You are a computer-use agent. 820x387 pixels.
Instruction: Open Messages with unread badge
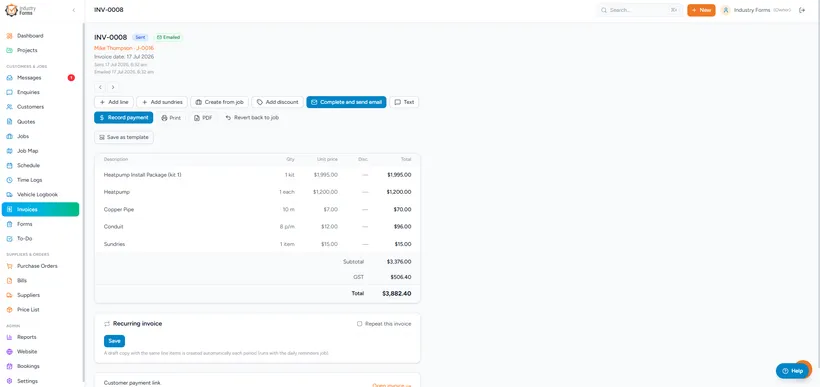40,77
